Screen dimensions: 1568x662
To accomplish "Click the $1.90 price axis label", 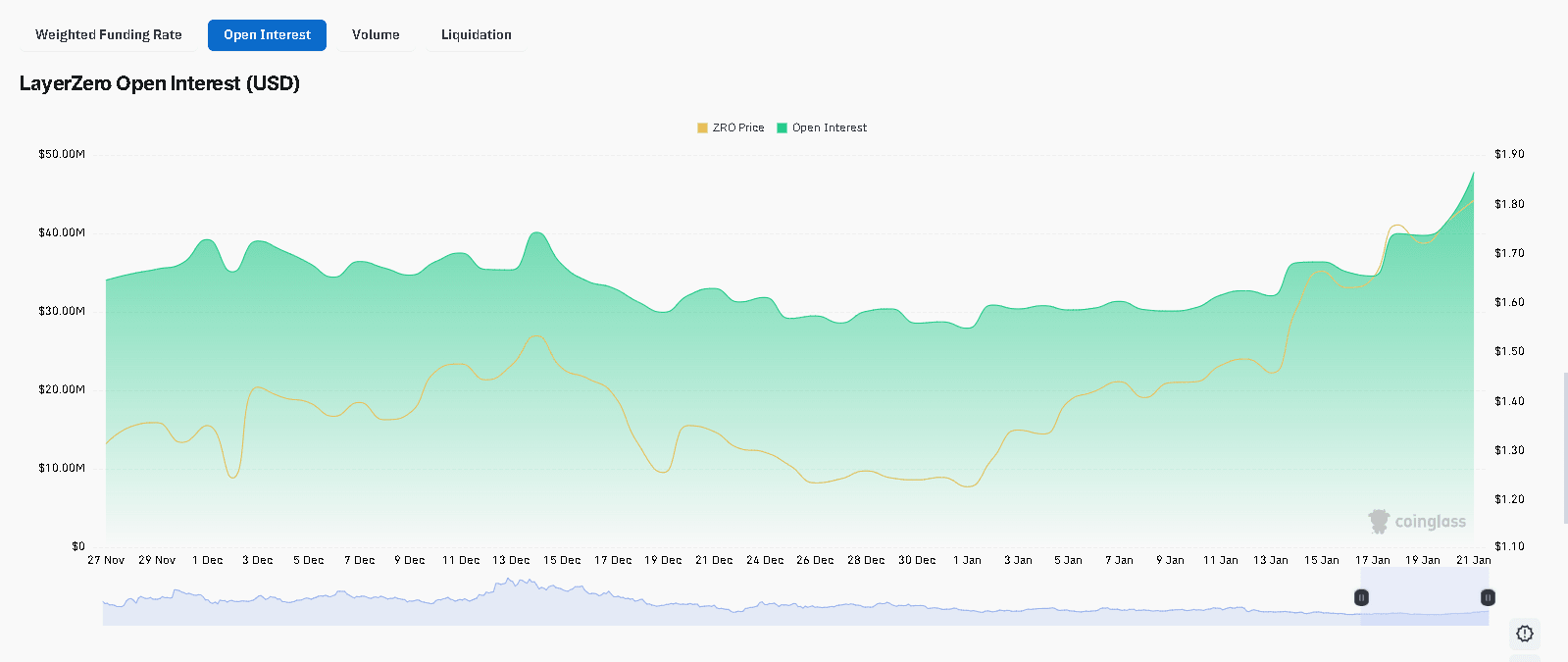I will tap(1509, 154).
